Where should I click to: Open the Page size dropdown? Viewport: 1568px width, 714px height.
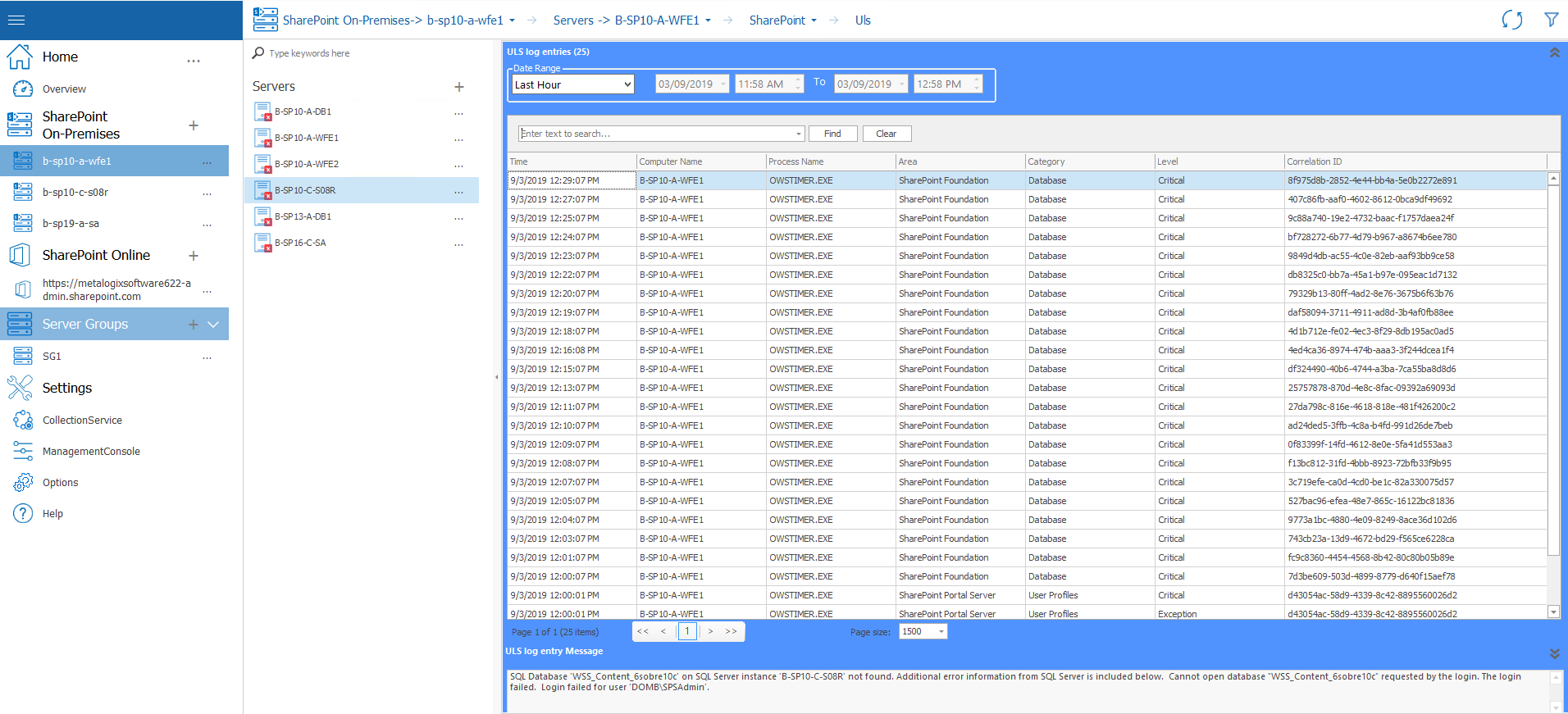pos(941,631)
